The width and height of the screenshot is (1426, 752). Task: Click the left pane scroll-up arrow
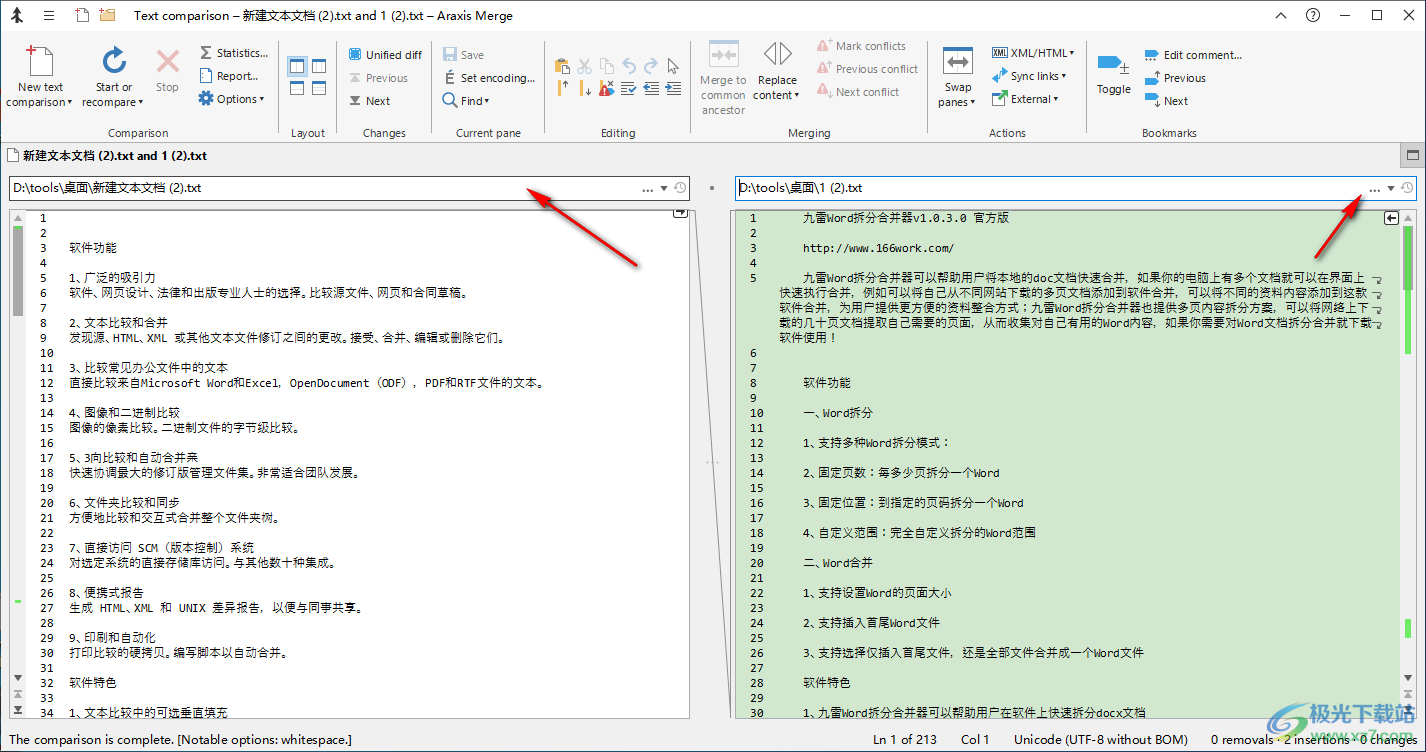tap(18, 217)
